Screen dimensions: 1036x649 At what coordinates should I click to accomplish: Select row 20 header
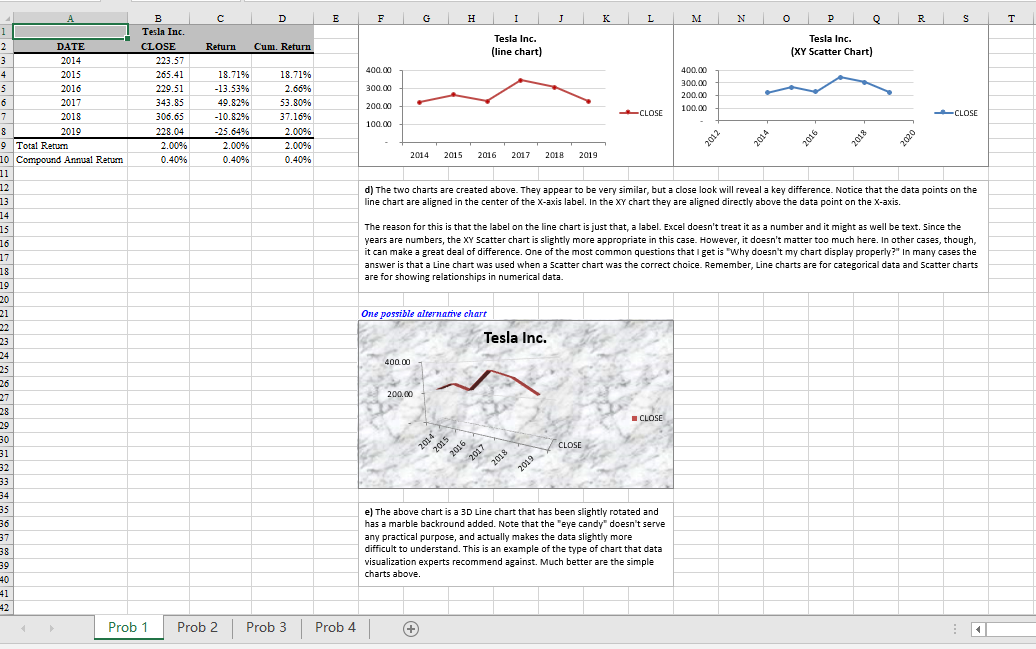pos(6,299)
